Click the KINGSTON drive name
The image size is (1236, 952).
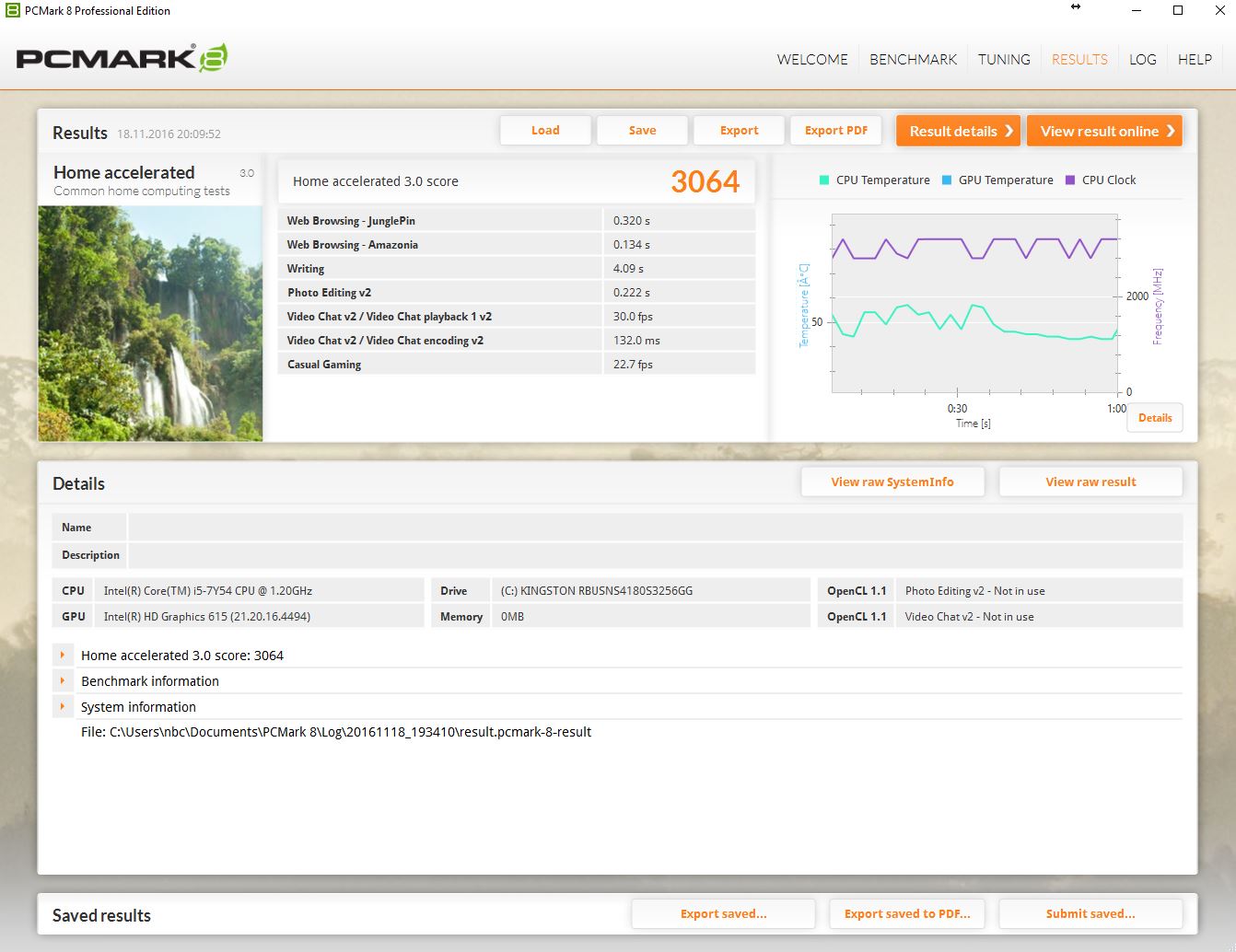click(x=597, y=591)
